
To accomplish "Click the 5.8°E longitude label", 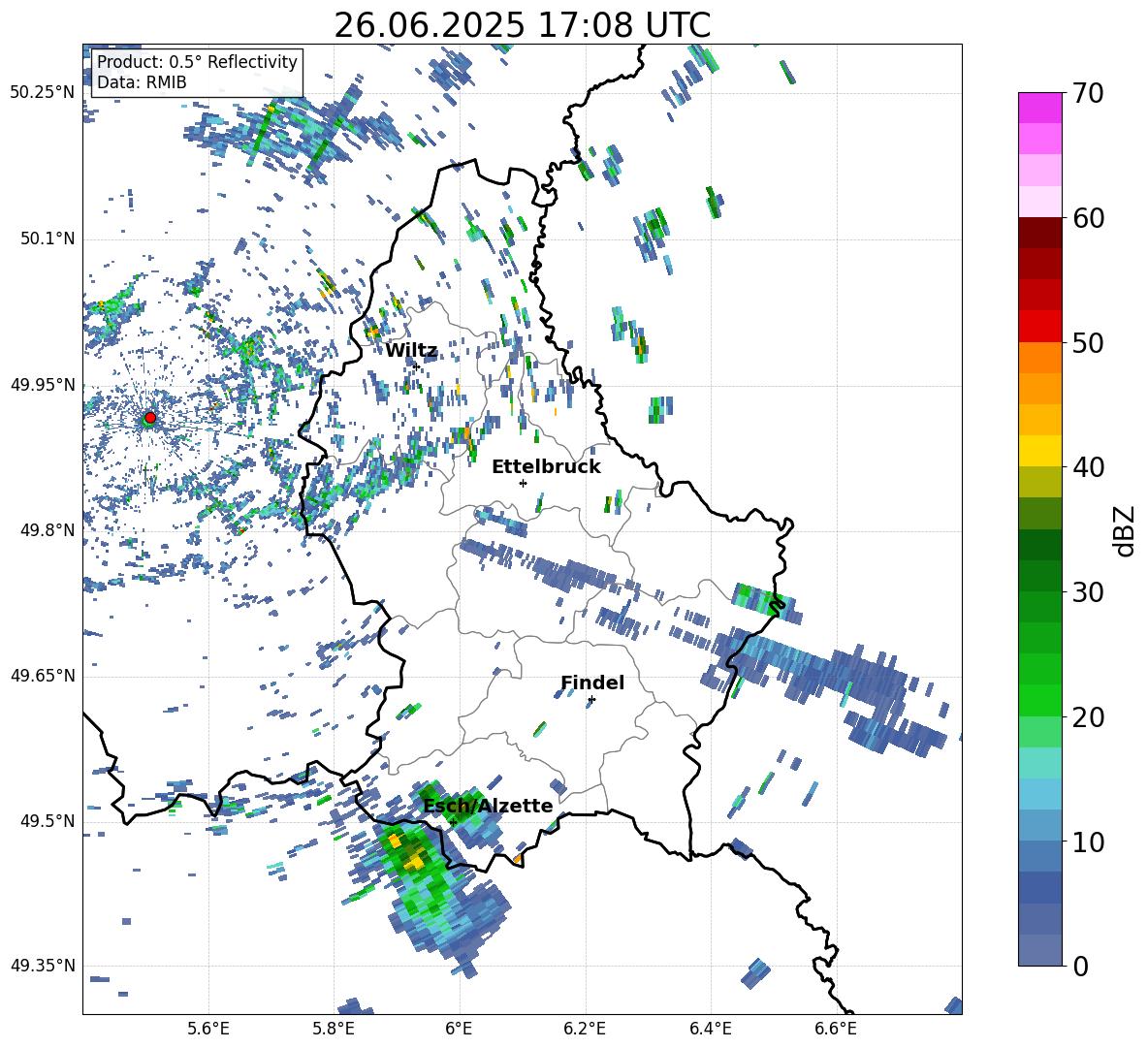I will pyautogui.click(x=334, y=1029).
